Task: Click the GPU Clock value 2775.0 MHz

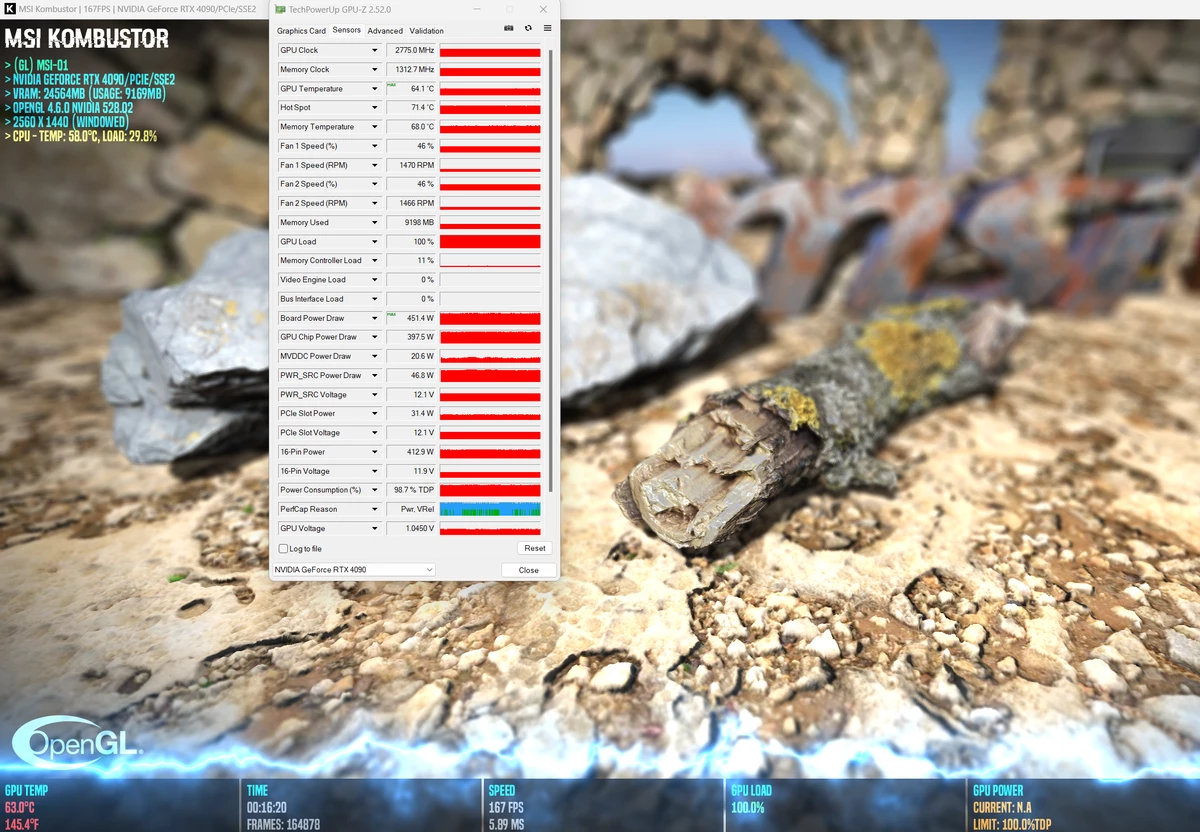Action: pyautogui.click(x=411, y=51)
